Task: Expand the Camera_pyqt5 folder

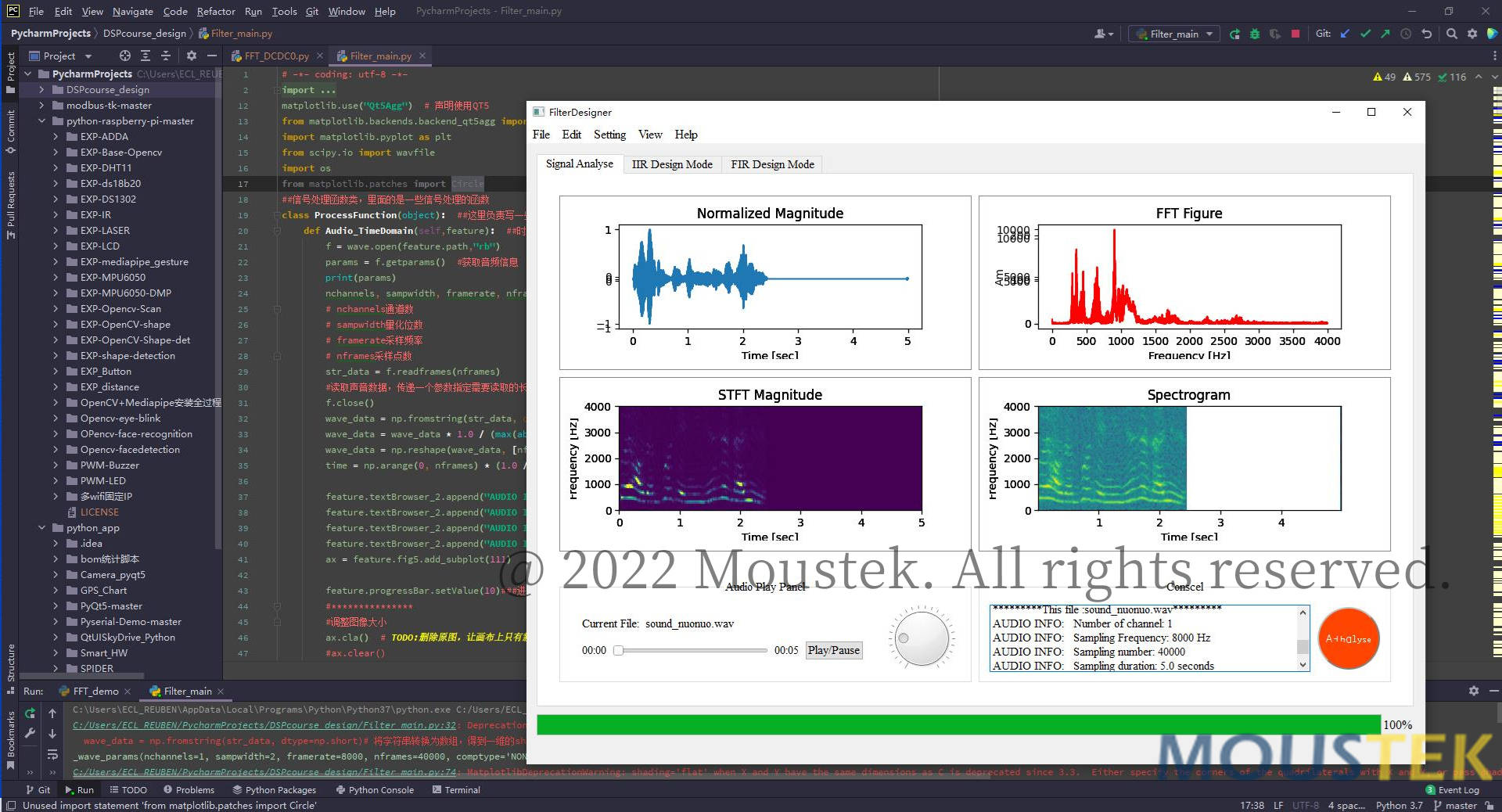Action: pyautogui.click(x=56, y=575)
